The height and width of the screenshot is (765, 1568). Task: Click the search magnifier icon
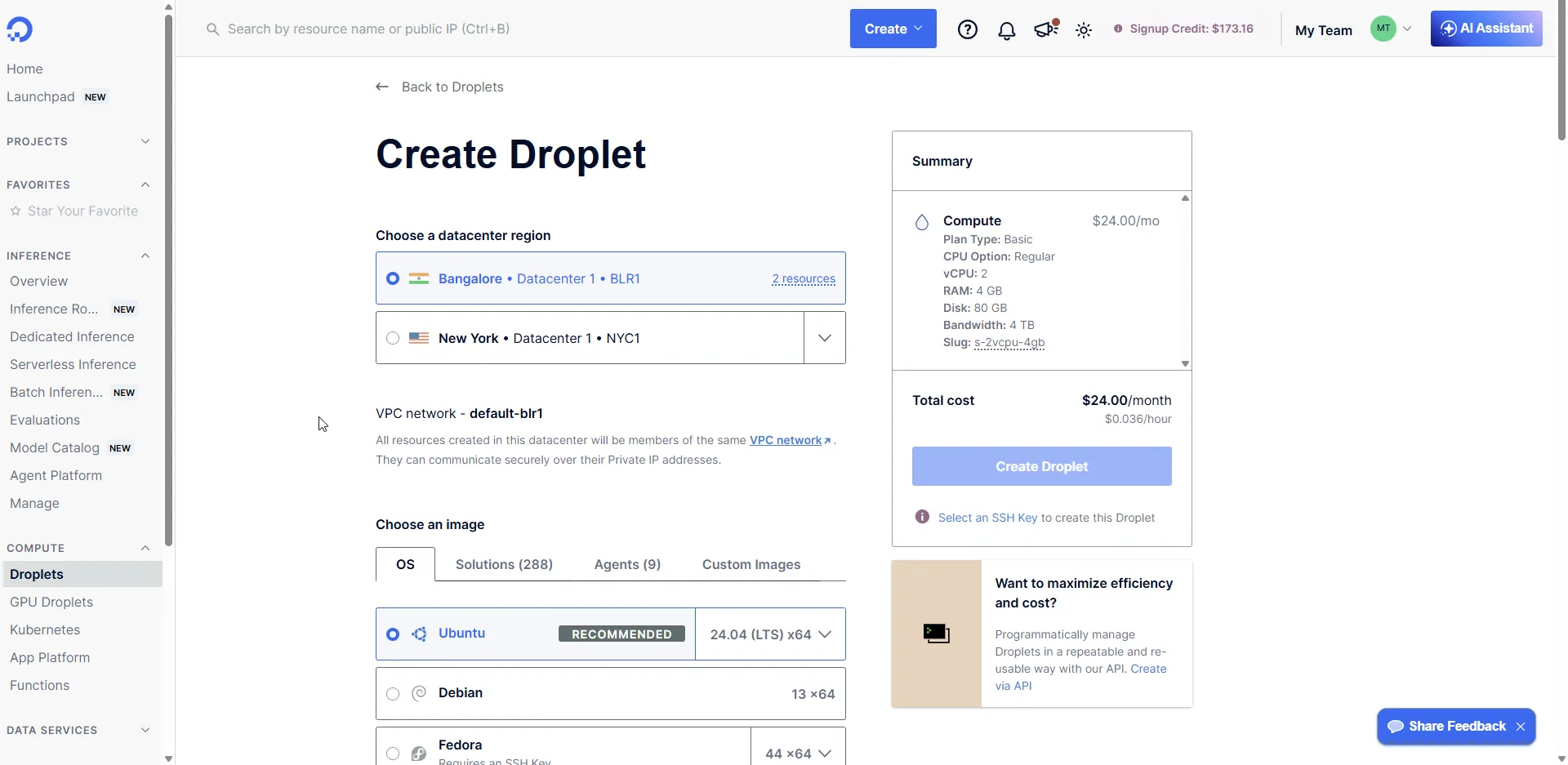(213, 29)
